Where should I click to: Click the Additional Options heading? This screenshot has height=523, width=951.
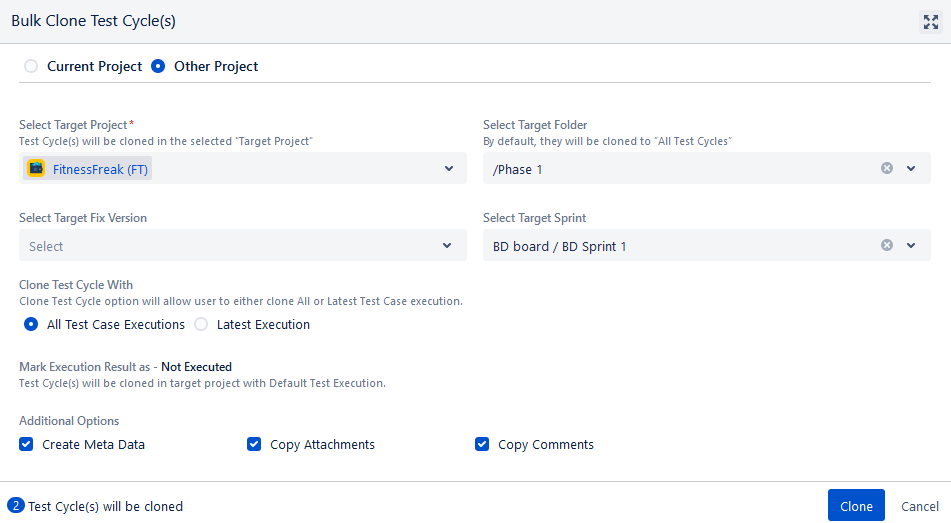pyautogui.click(x=69, y=420)
